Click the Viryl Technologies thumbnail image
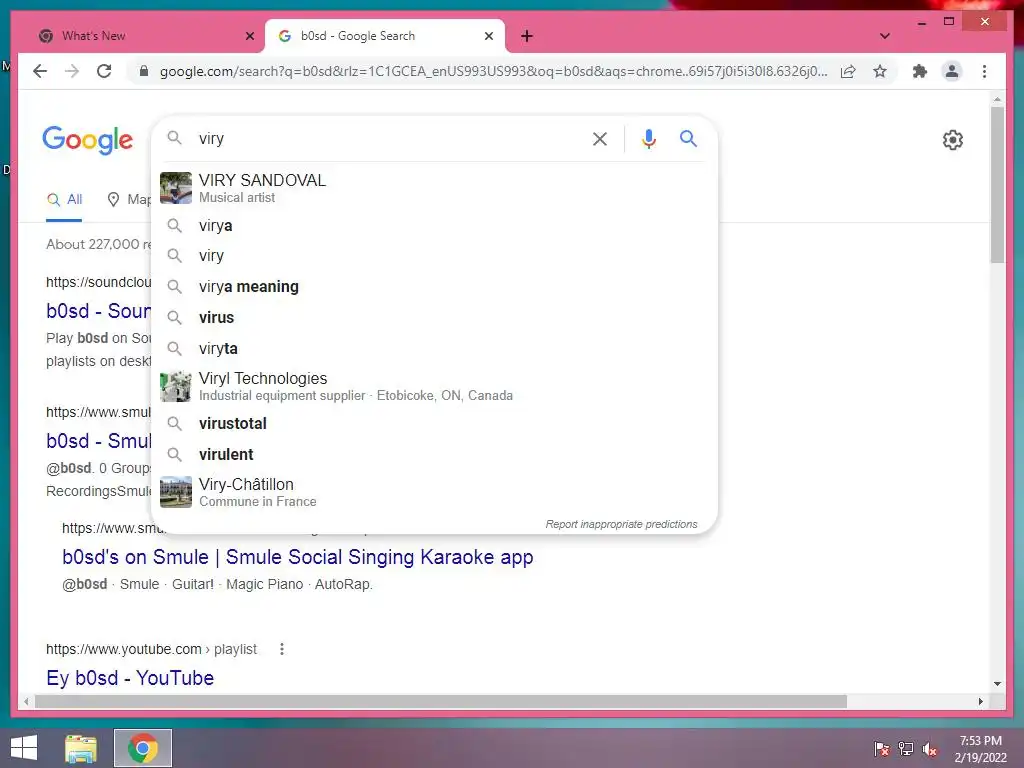This screenshot has height=768, width=1024. [x=176, y=386]
